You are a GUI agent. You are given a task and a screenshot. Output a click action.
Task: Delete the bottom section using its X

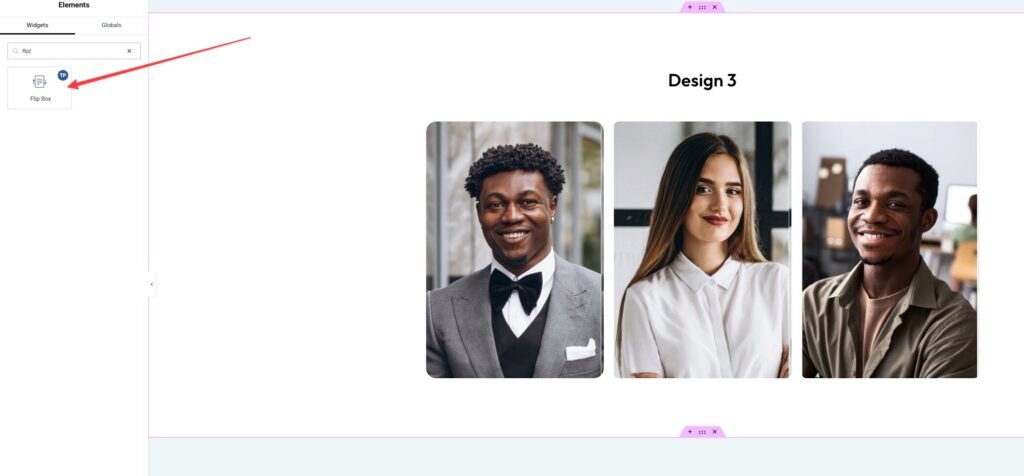(x=715, y=432)
